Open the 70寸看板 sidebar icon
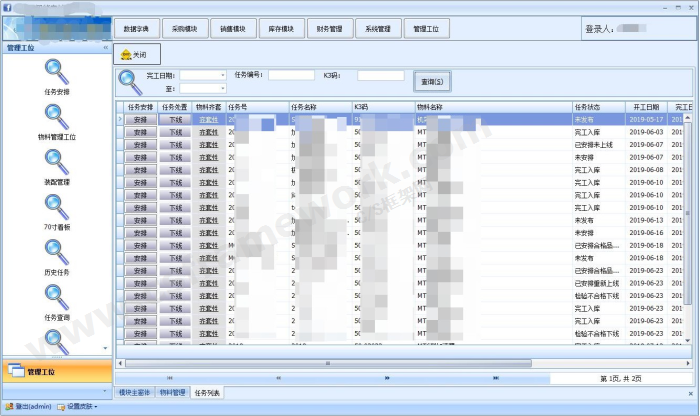The image size is (700, 416). (57, 207)
